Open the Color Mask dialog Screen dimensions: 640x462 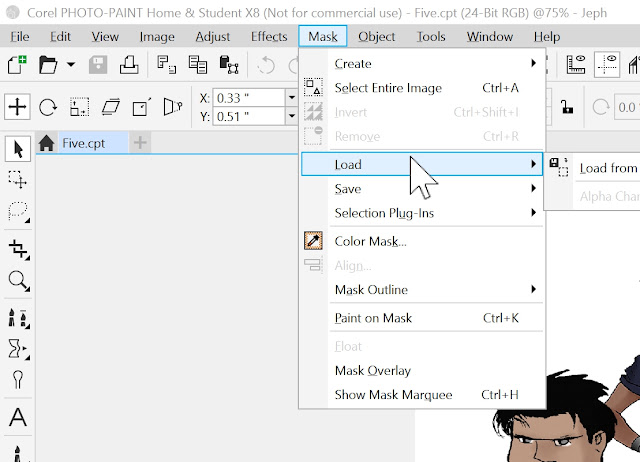click(x=422, y=241)
